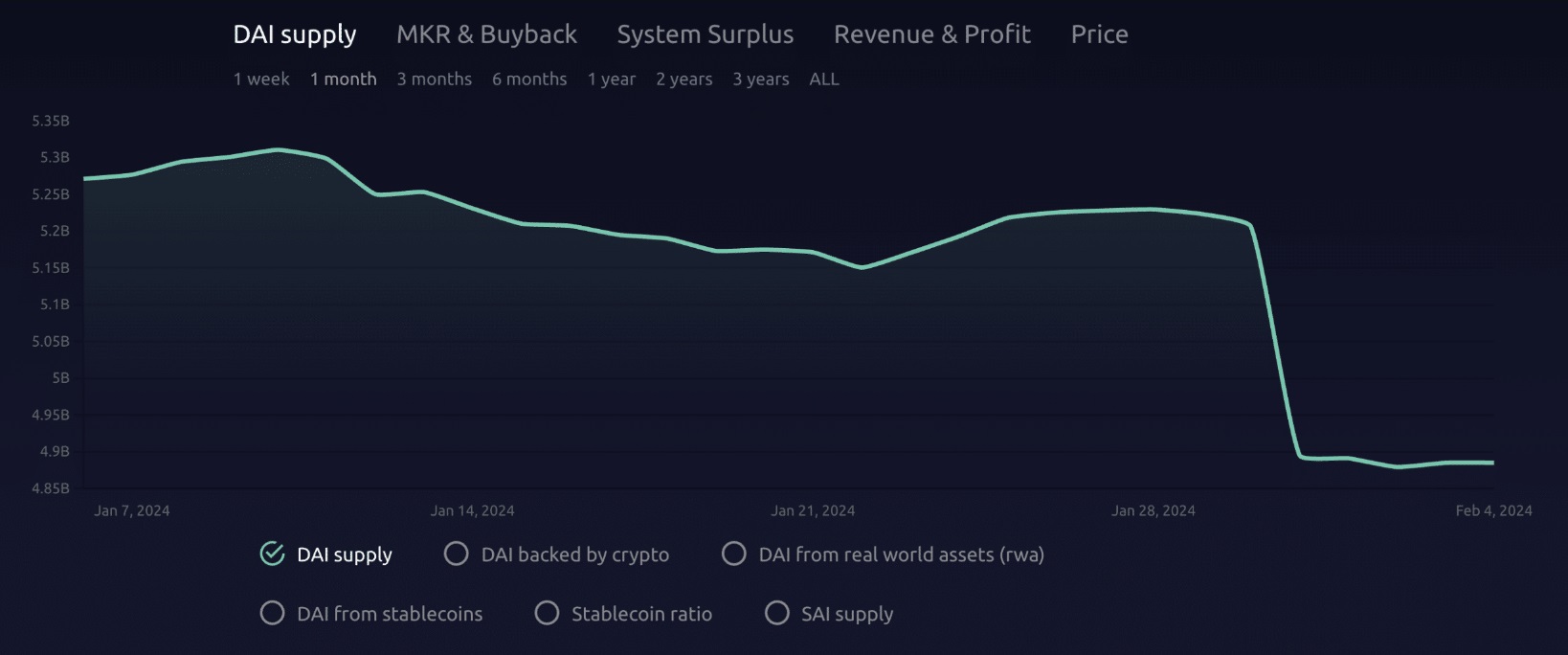Open the System Surplus tab

point(706,35)
